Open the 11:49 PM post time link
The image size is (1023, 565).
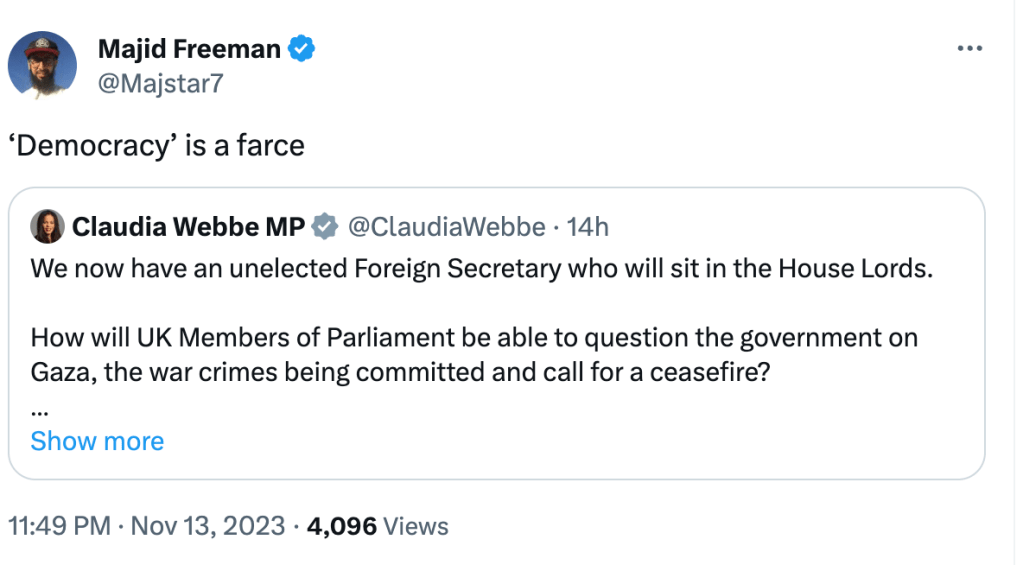click(x=59, y=526)
